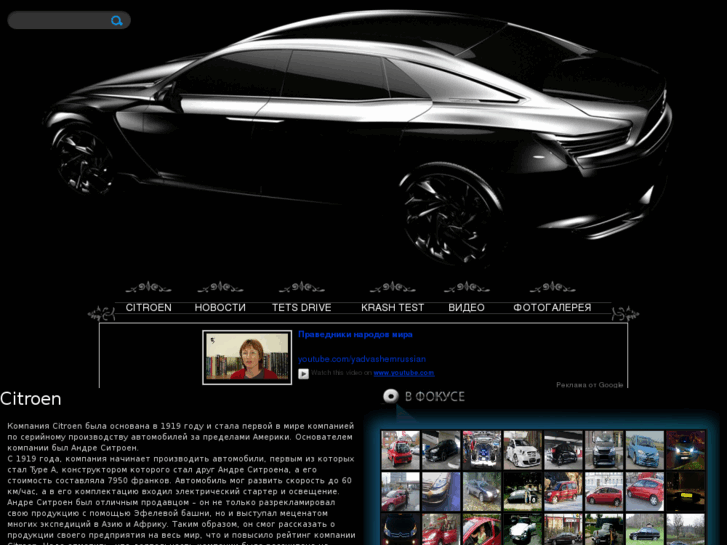This screenshot has height=545, width=727.
Task: Click the Праведники народов мира ad title
Action: (355, 335)
